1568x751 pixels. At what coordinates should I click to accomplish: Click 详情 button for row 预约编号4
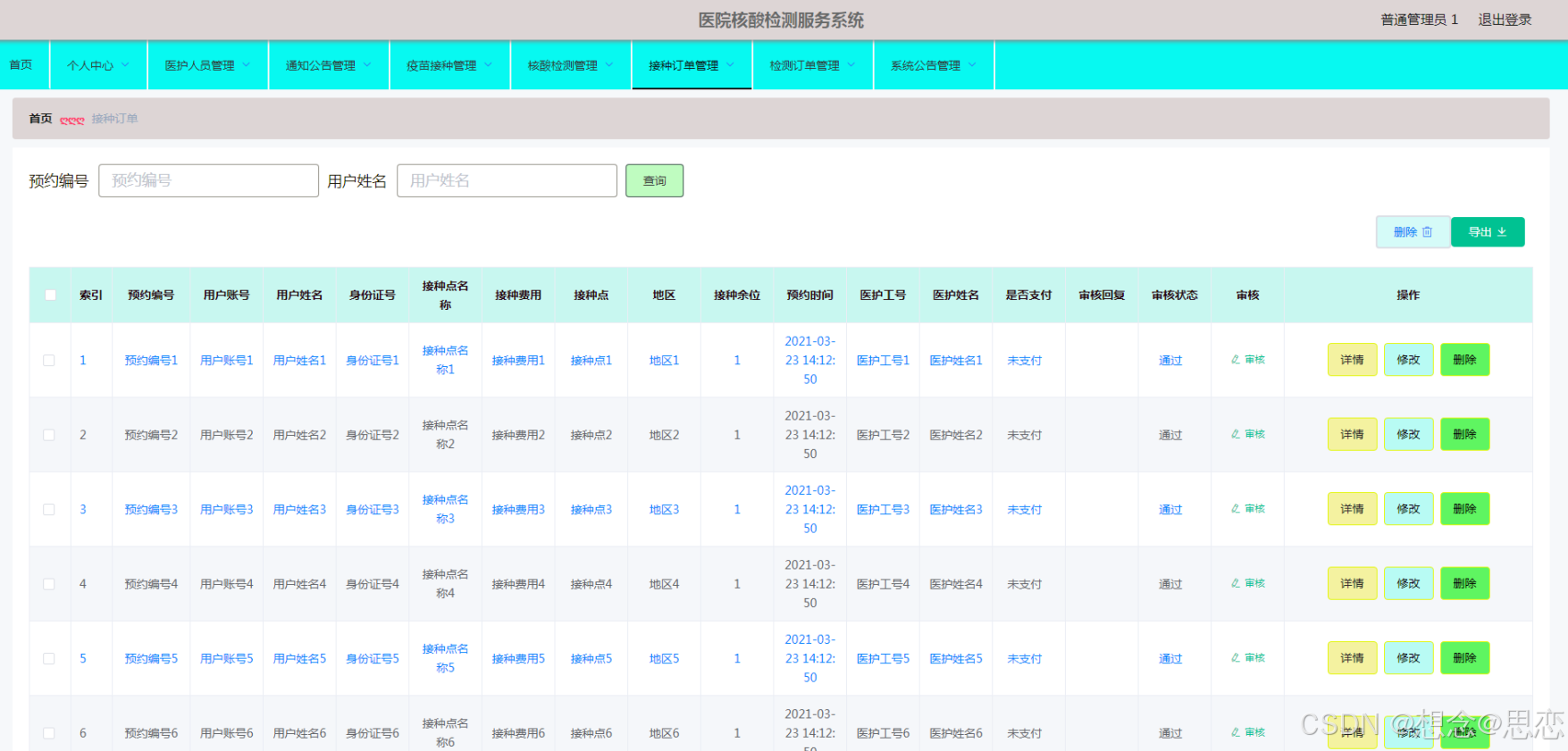point(1352,583)
